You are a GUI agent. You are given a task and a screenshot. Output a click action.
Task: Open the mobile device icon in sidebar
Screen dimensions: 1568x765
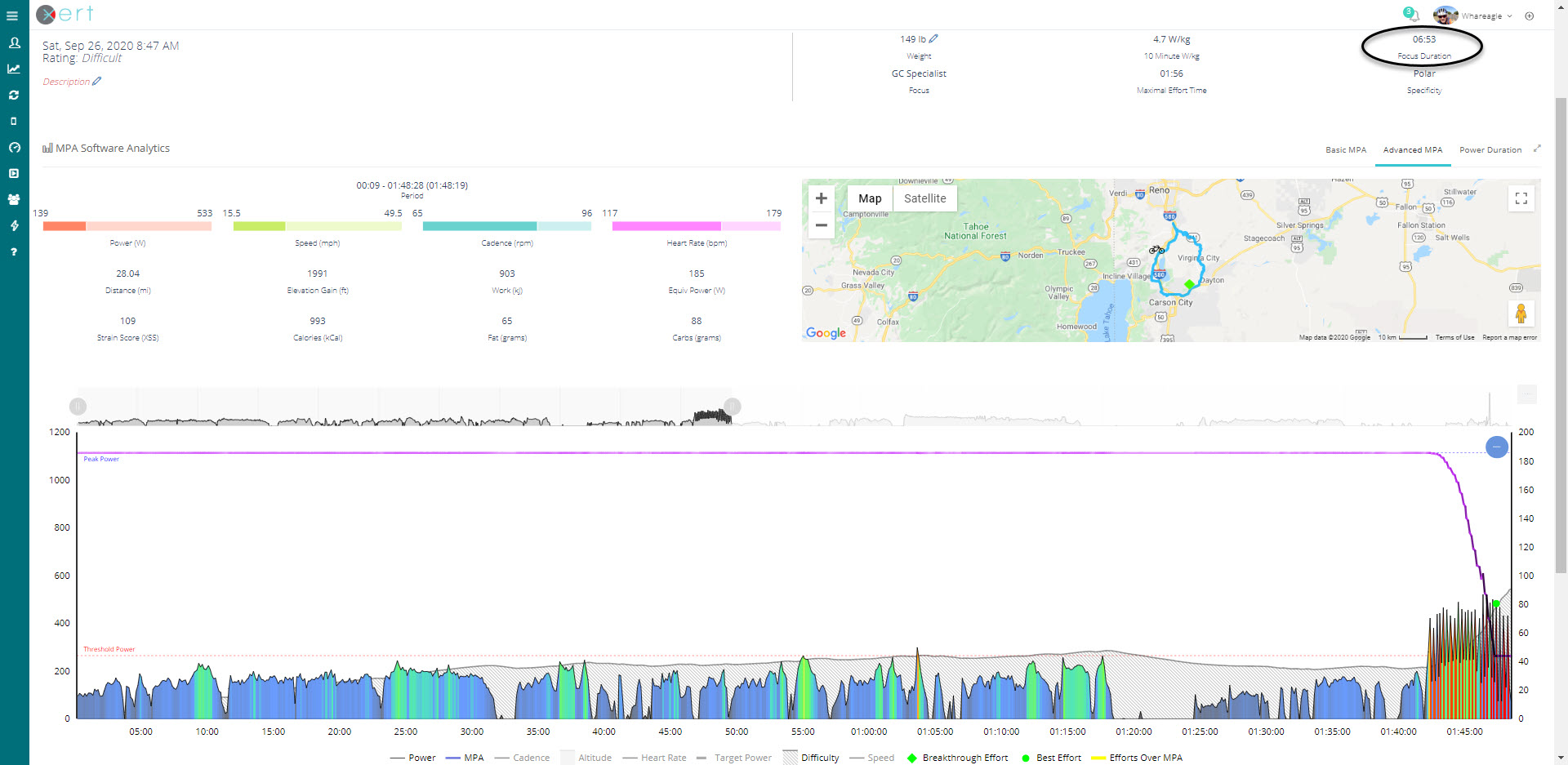point(14,121)
